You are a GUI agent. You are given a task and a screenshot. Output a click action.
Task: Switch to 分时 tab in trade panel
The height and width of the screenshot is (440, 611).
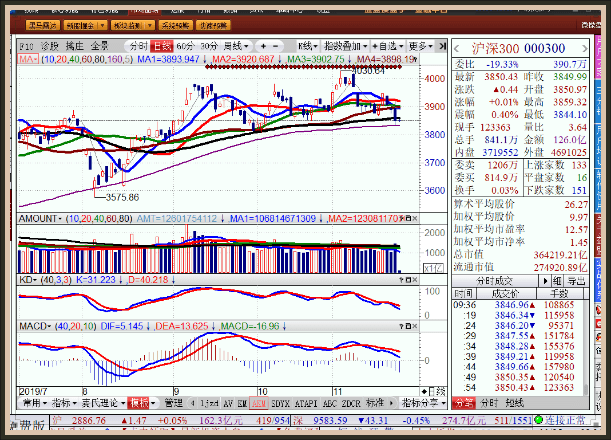(x=489, y=403)
